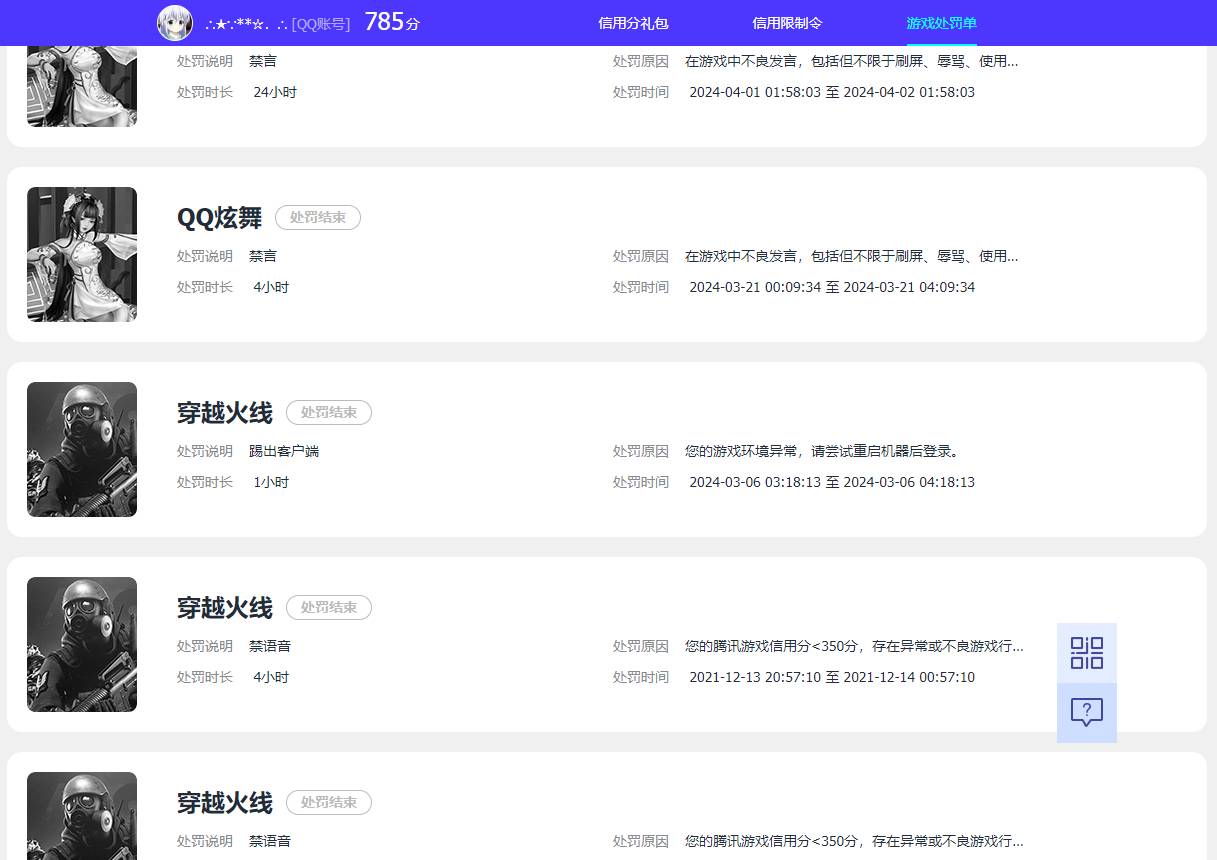This screenshot has height=860, width=1217.
Task: Click 处罚结束 badge on 踢出客户端 record
Action: tap(328, 412)
